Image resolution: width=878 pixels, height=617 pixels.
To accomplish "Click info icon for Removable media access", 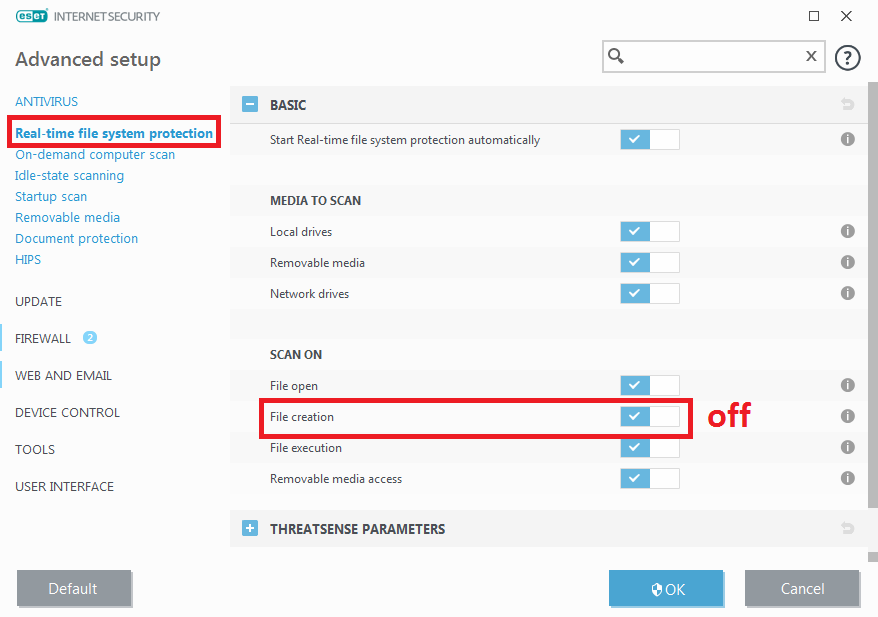I will point(847,478).
